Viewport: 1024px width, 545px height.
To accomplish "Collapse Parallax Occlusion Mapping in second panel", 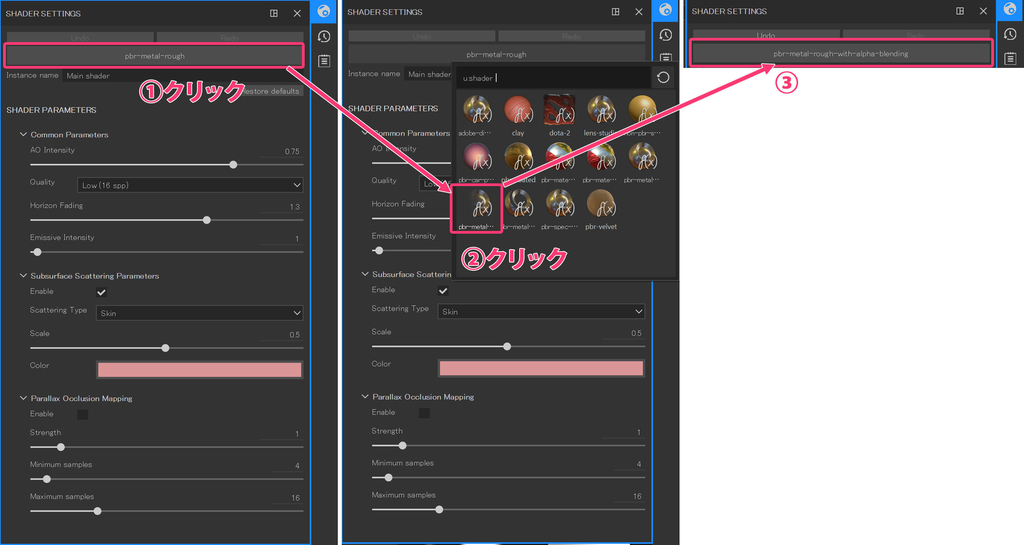I will click(x=365, y=397).
